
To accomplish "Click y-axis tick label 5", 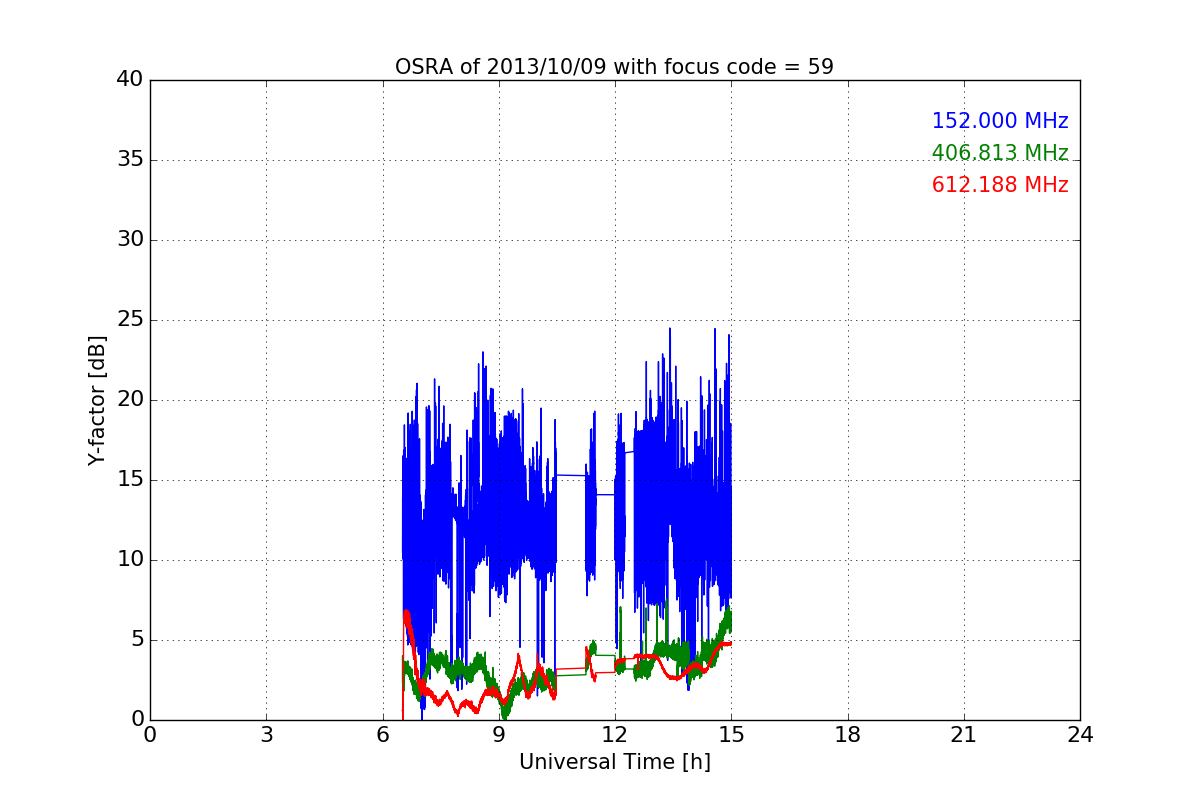I will [x=136, y=640].
